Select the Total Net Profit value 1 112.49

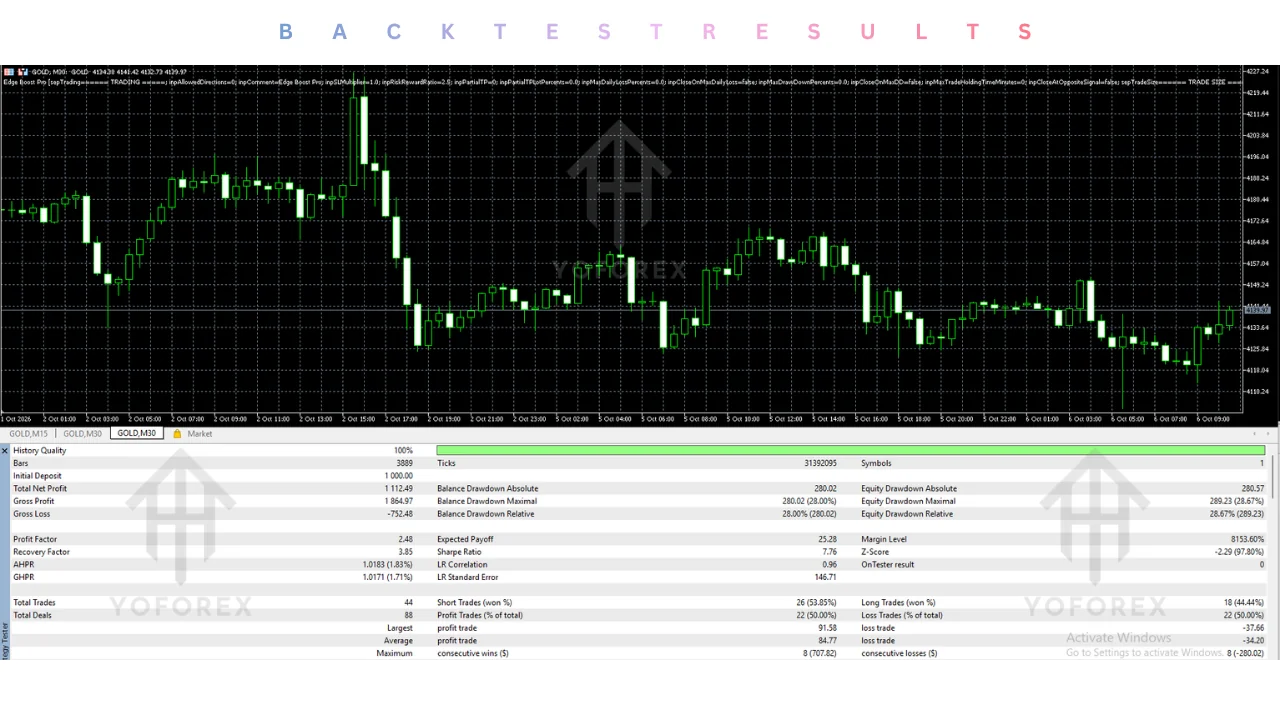pyautogui.click(x=399, y=489)
